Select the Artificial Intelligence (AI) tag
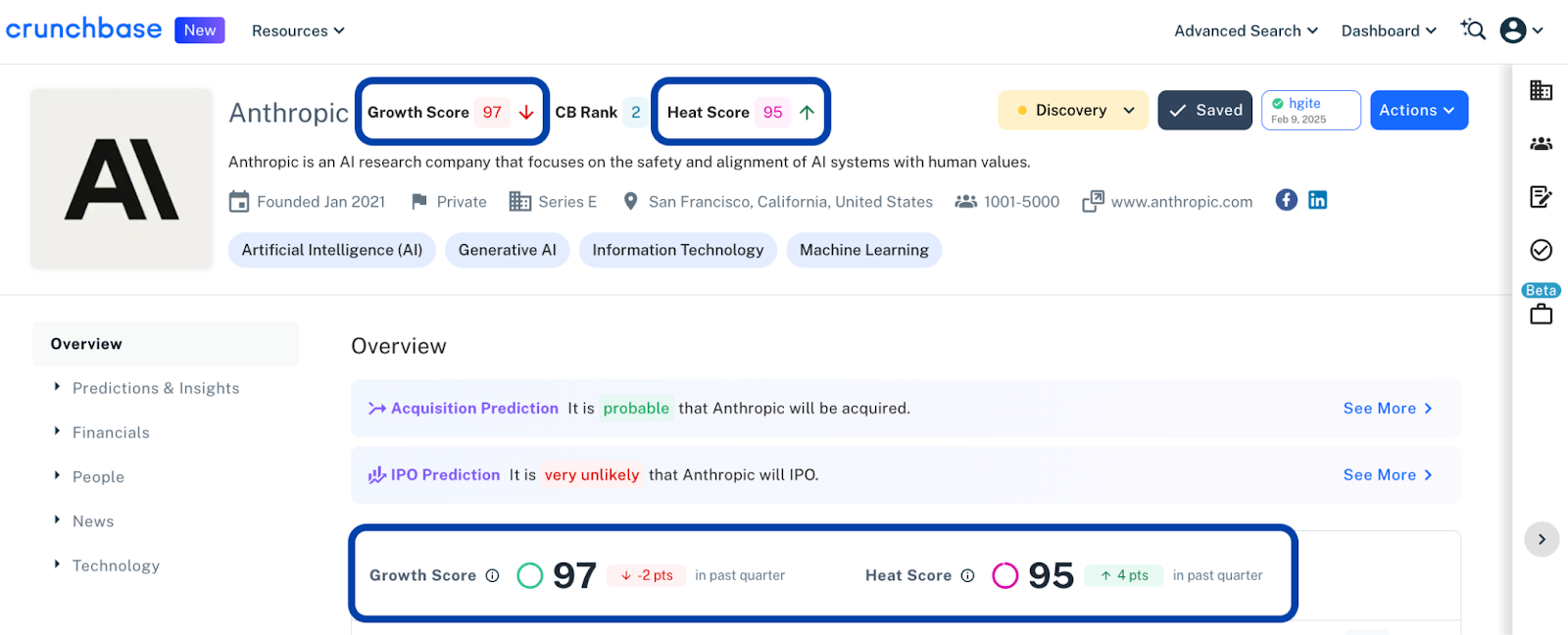The width and height of the screenshot is (1568, 635). coord(332,250)
